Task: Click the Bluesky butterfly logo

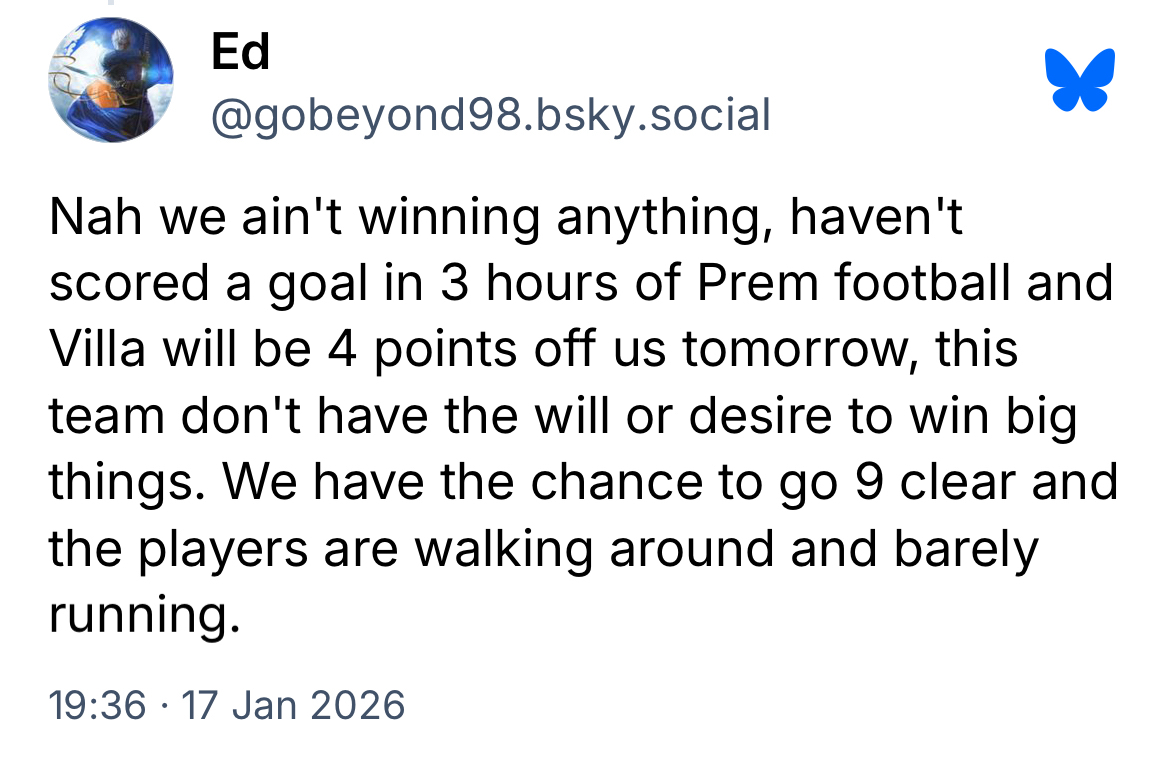Action: (x=1079, y=79)
